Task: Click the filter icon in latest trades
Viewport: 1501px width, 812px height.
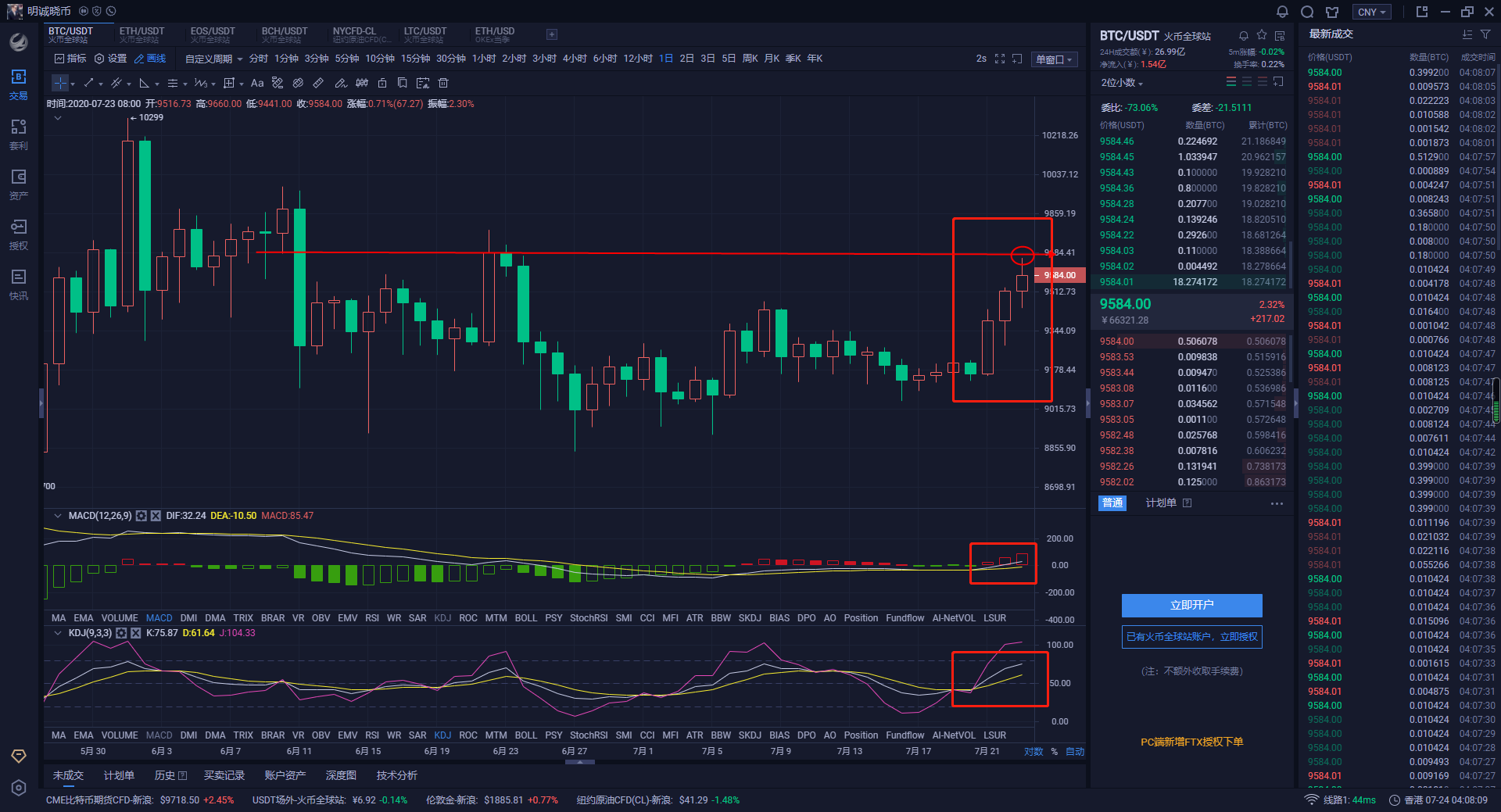Action: [x=1485, y=34]
